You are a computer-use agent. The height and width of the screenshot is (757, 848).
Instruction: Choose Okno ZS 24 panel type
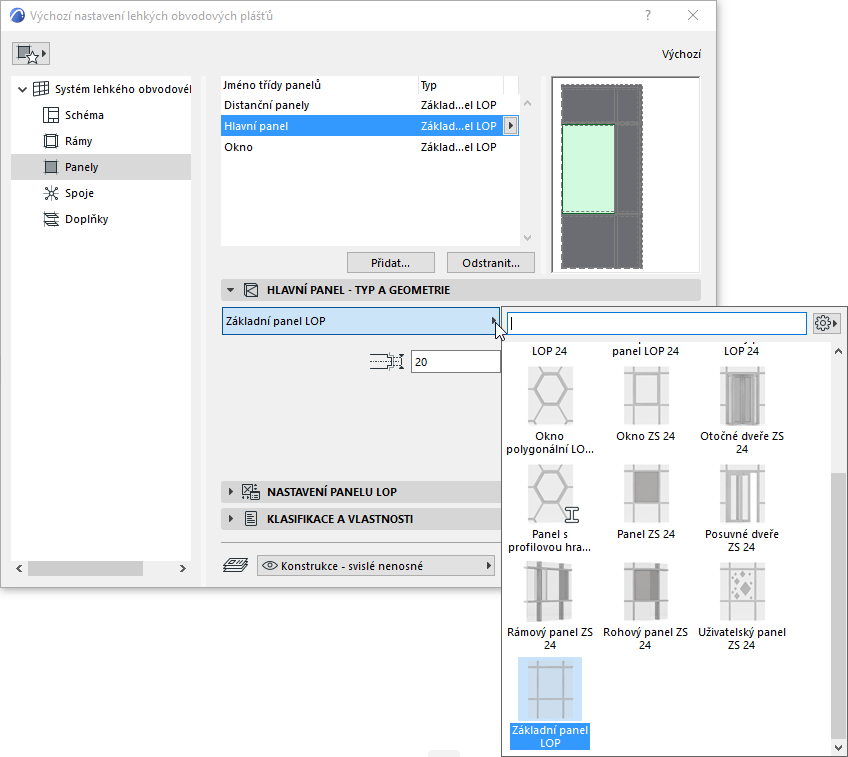(x=646, y=404)
